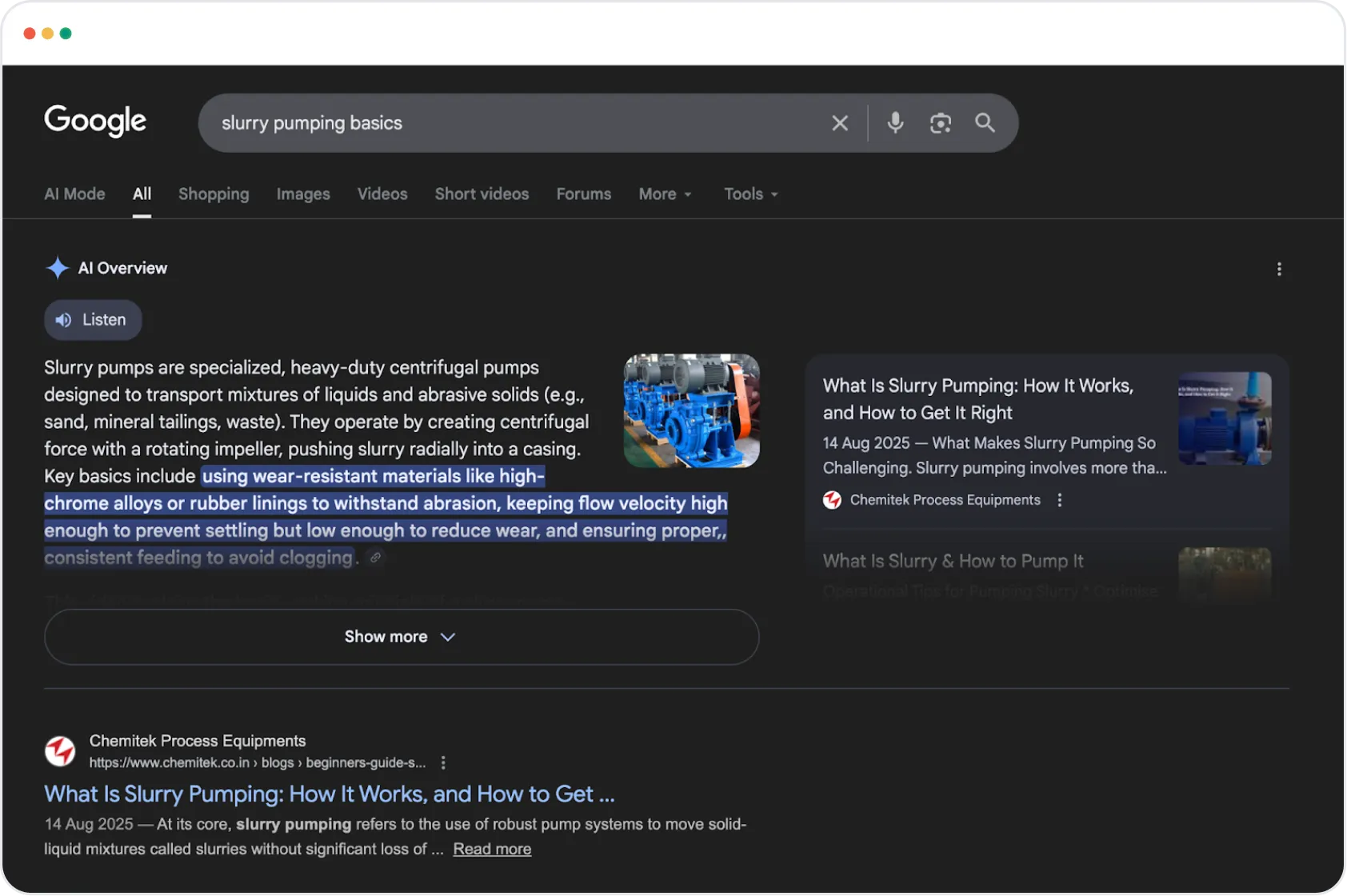Click snippet text '14 Aug 2025 — What Makes Slurry Pumping So'
The image size is (1347, 896).
(x=989, y=443)
